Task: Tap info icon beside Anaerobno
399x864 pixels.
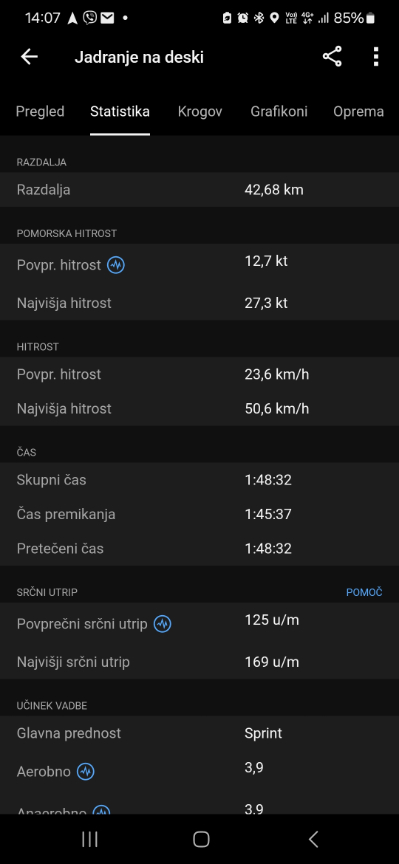Action: tap(101, 810)
